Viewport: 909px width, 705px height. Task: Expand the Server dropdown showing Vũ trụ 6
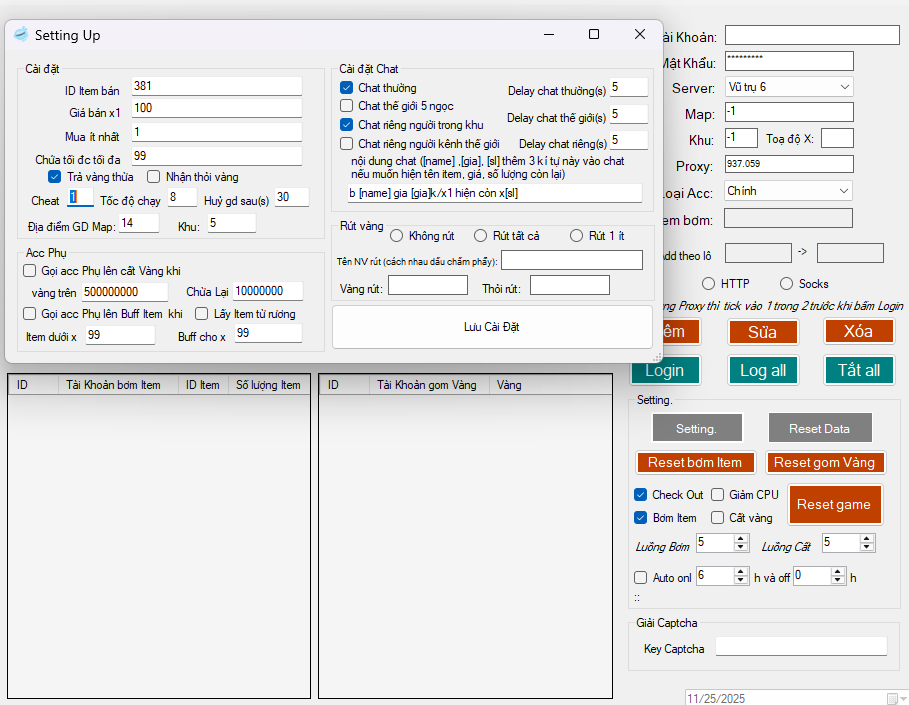[x=843, y=87]
